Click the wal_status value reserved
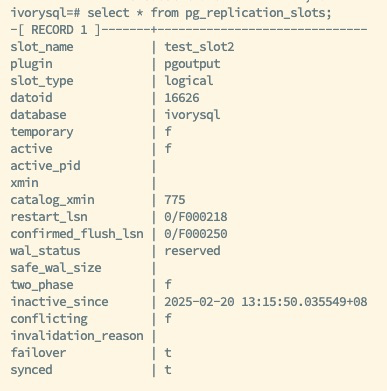This screenshot has height=391, width=387. [x=192, y=251]
